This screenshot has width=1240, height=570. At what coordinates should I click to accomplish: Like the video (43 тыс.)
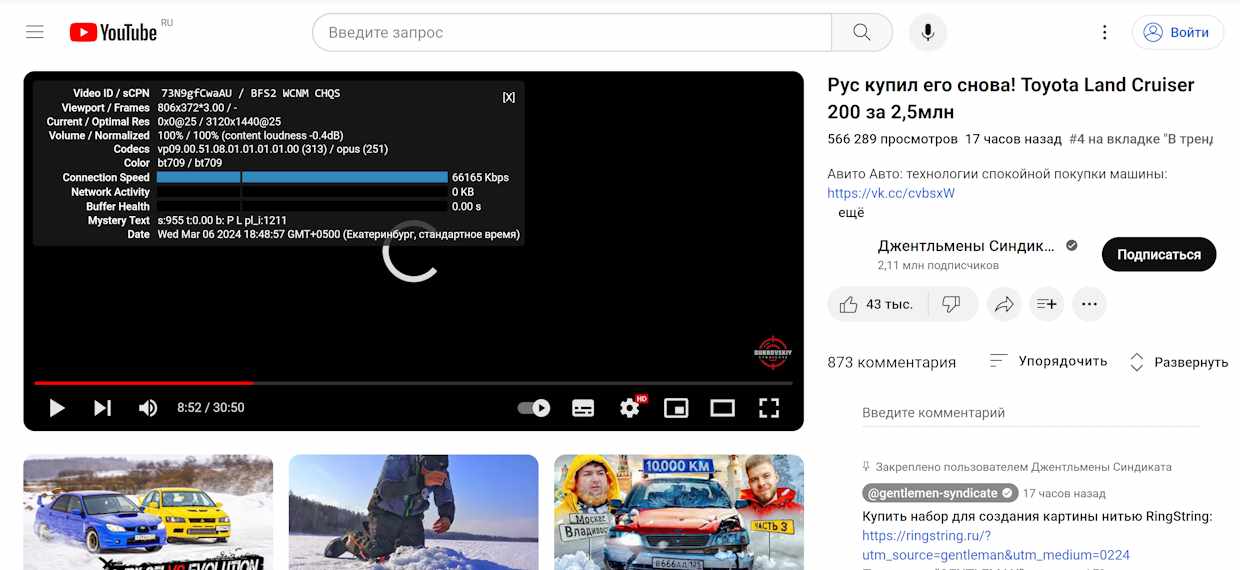point(877,304)
